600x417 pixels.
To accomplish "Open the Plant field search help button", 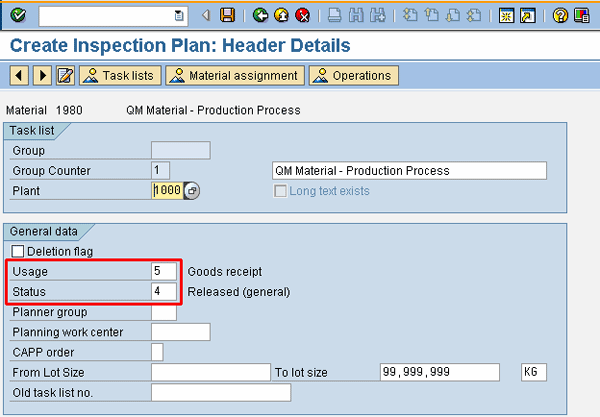I will click(192, 191).
